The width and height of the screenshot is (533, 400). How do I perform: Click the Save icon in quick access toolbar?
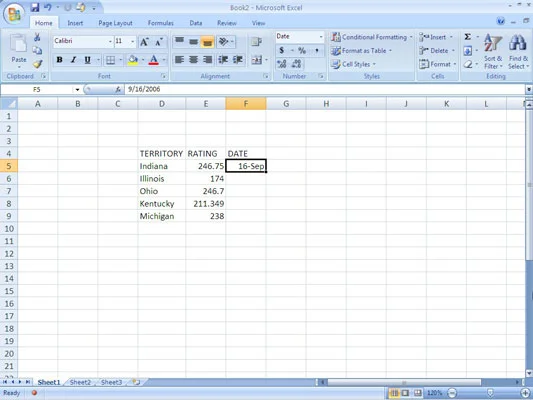point(35,7)
